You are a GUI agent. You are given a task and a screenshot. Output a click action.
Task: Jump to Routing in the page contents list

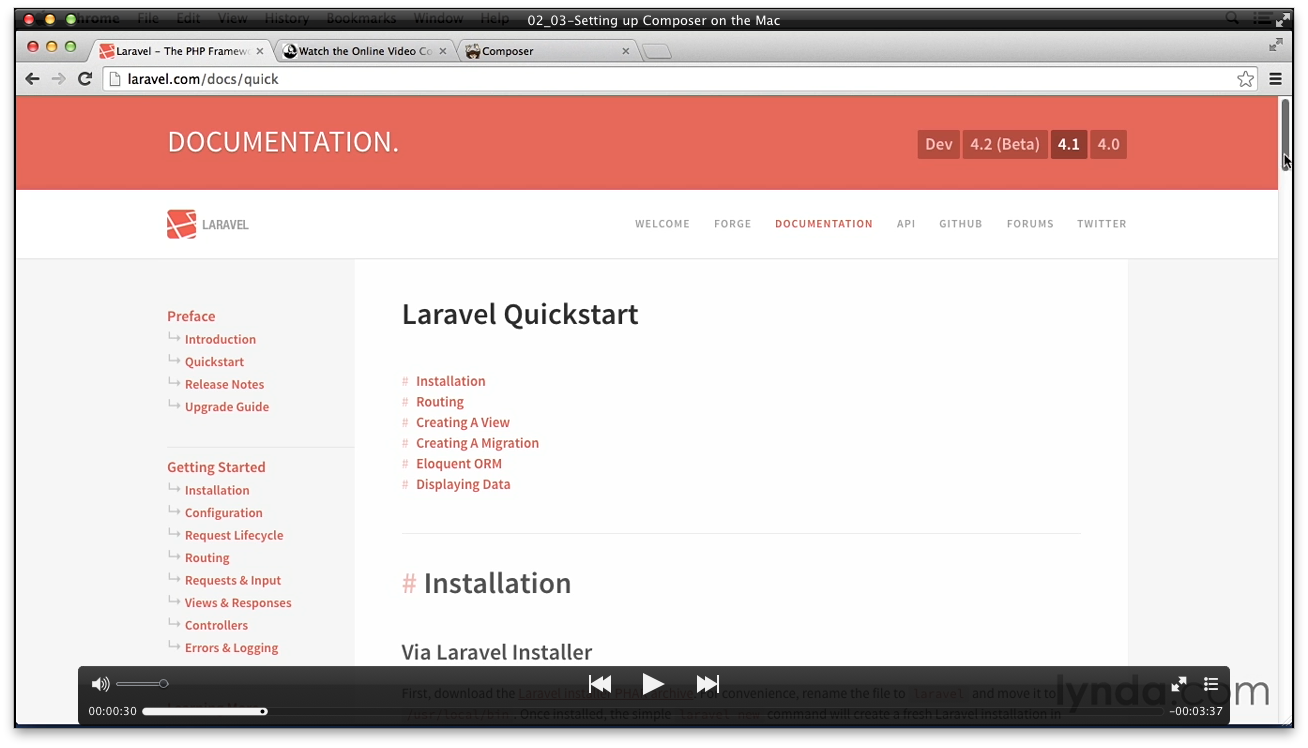click(x=440, y=402)
